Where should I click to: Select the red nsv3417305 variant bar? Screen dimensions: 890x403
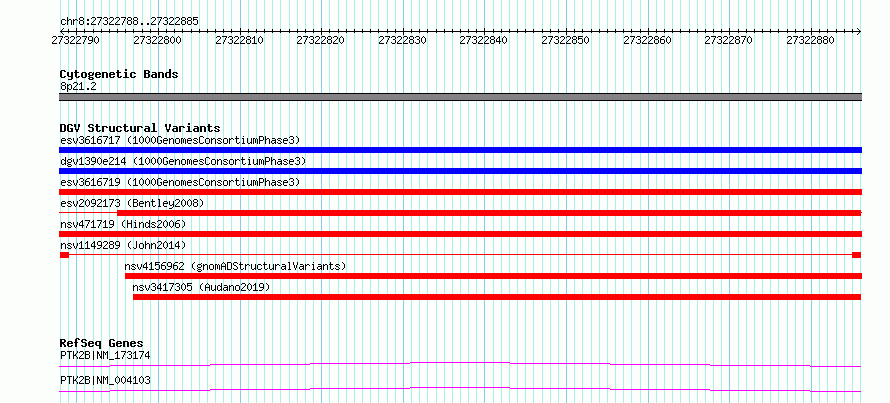click(x=497, y=297)
